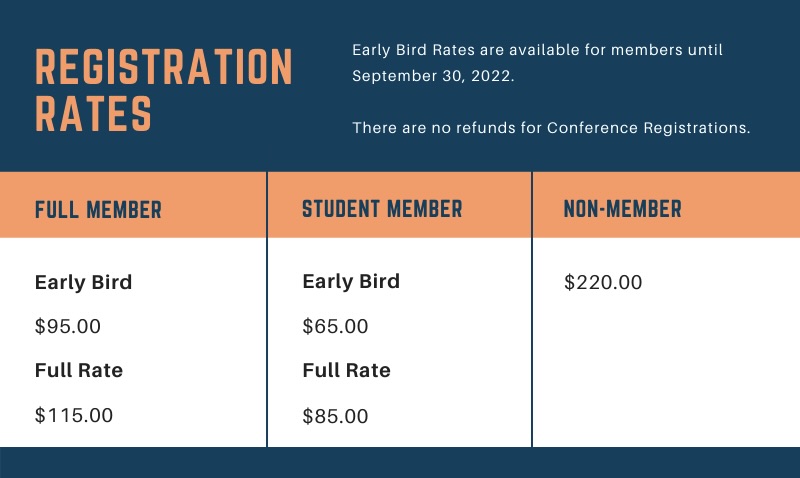Click the $115.00 full rate price

[x=74, y=415]
